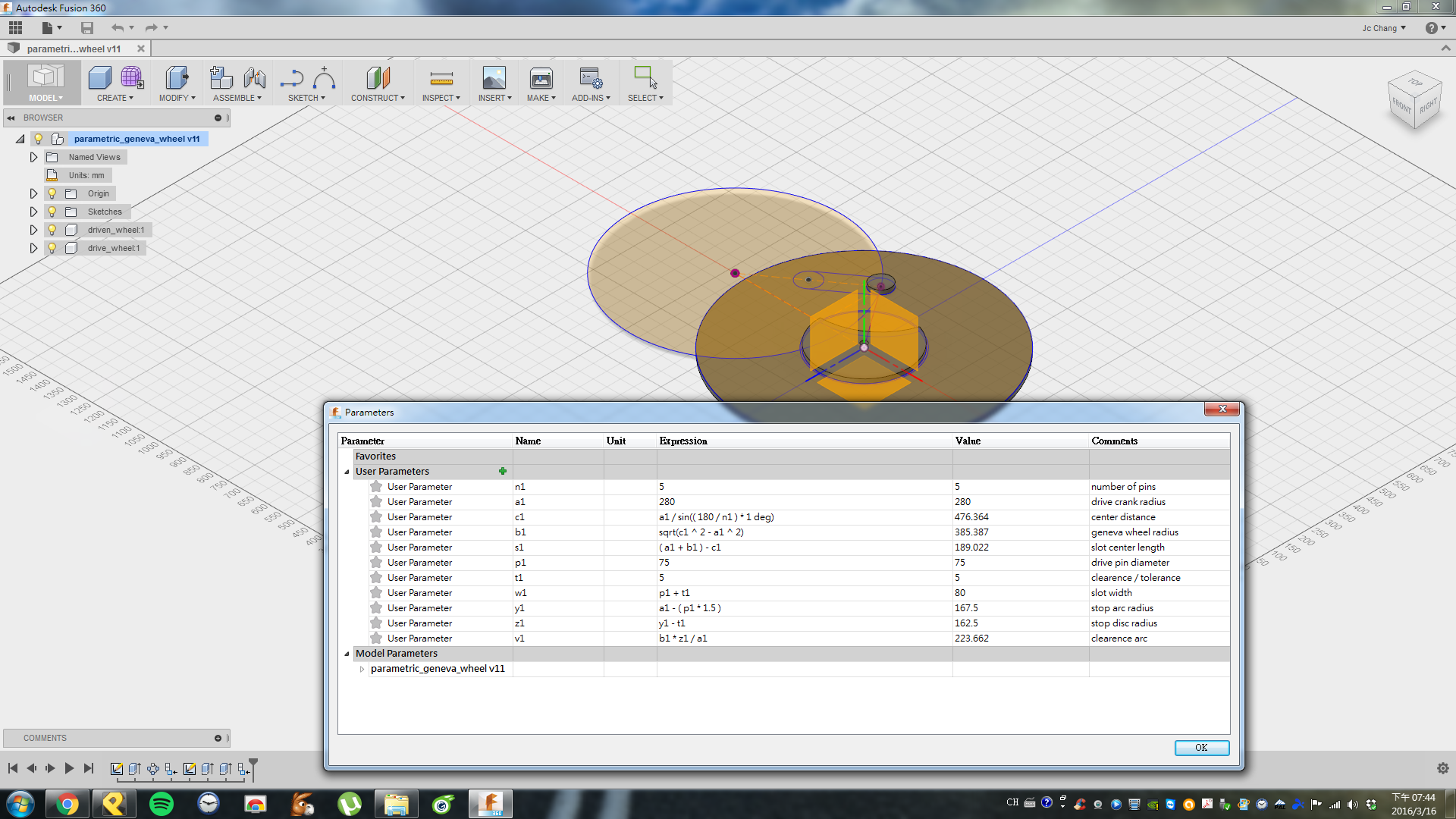1456x819 pixels.
Task: Toggle visibility bulb of Origin folder
Action: coord(52,193)
